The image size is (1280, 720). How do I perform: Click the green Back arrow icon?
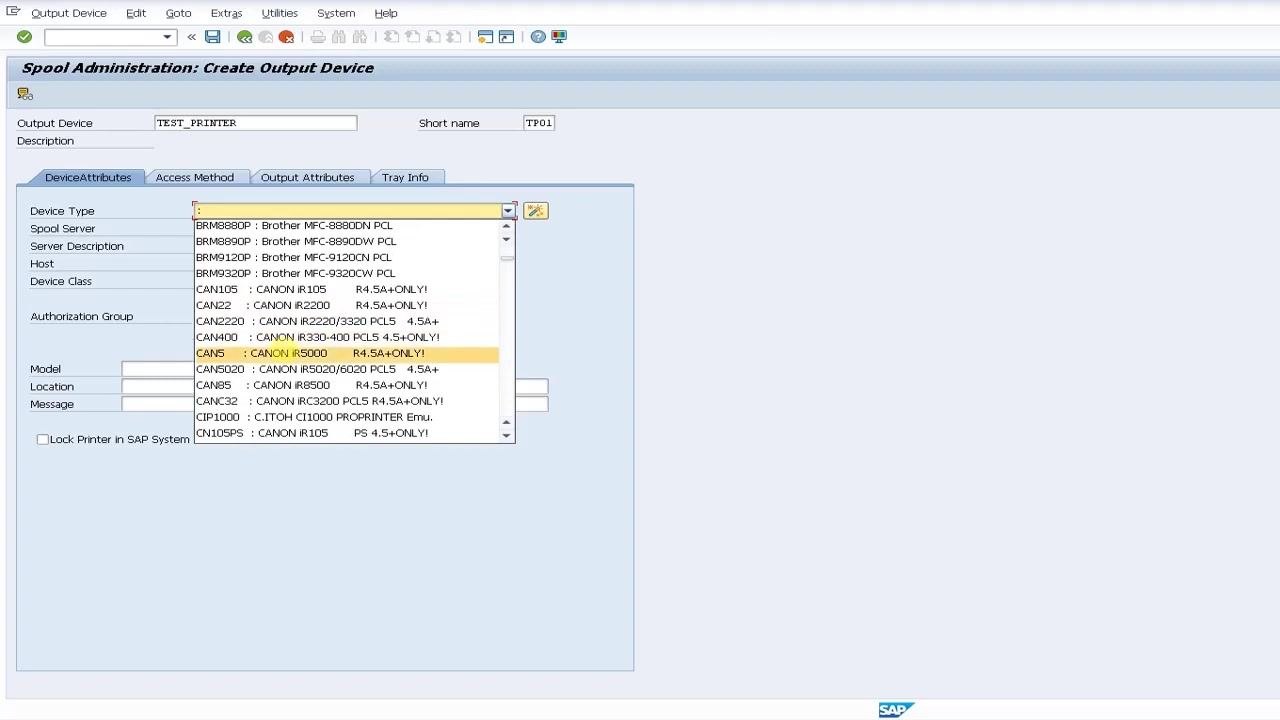pos(244,37)
